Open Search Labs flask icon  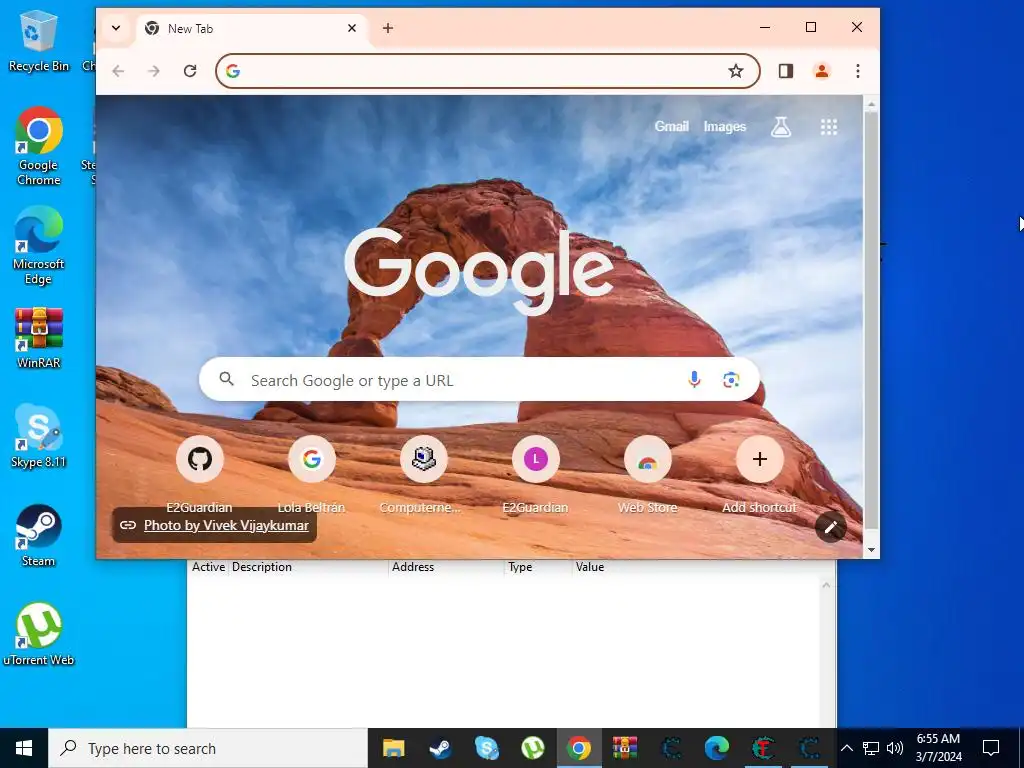click(781, 127)
